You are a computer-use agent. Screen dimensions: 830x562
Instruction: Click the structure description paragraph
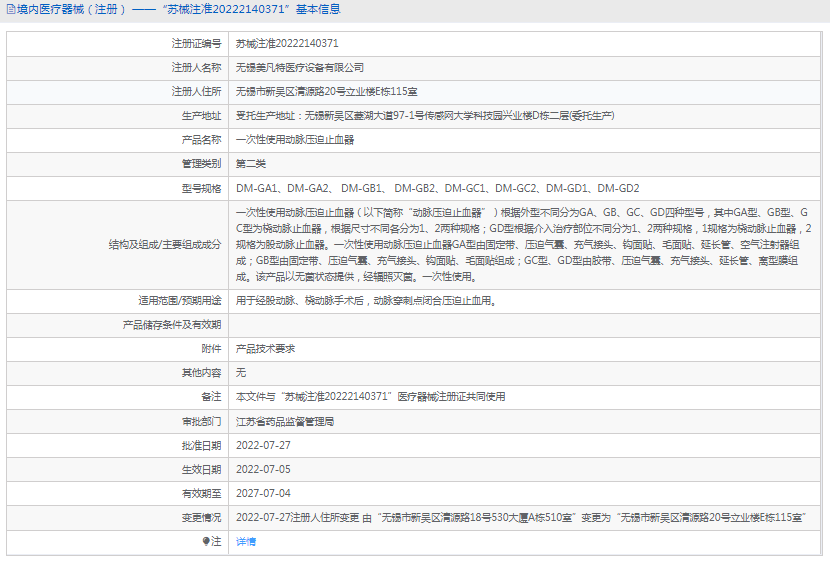524,244
